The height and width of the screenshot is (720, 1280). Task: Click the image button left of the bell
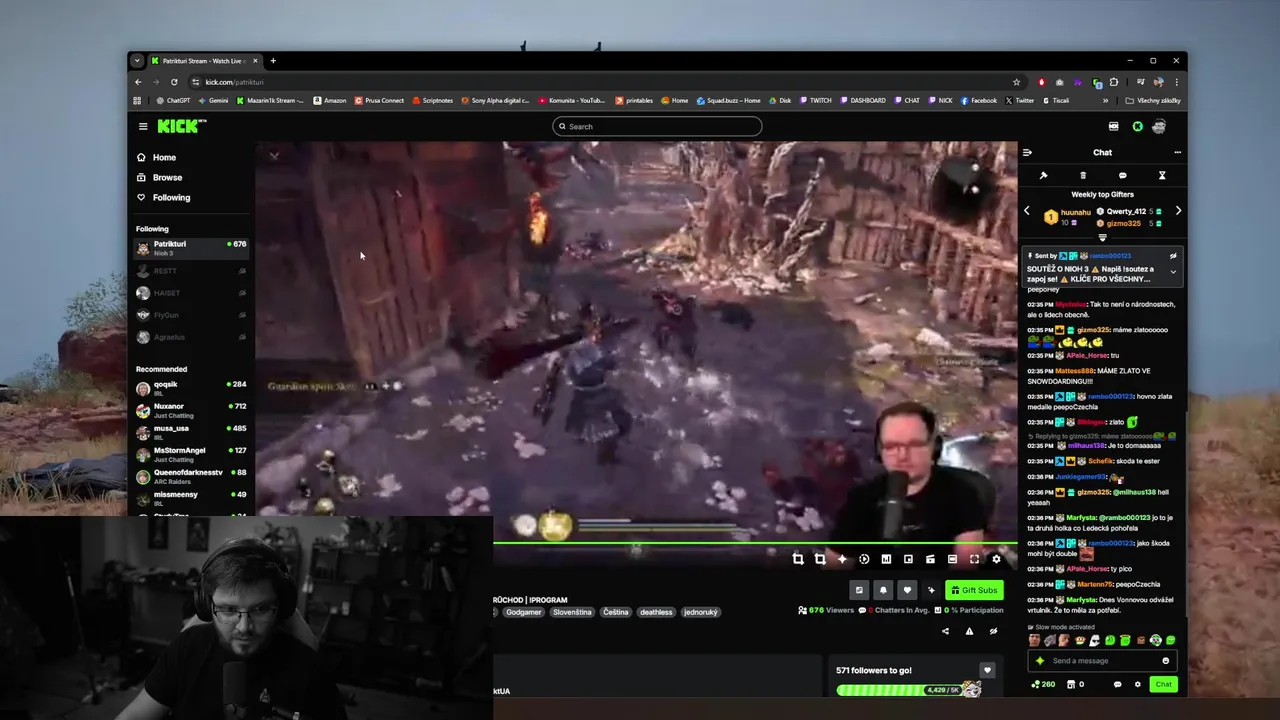point(859,590)
